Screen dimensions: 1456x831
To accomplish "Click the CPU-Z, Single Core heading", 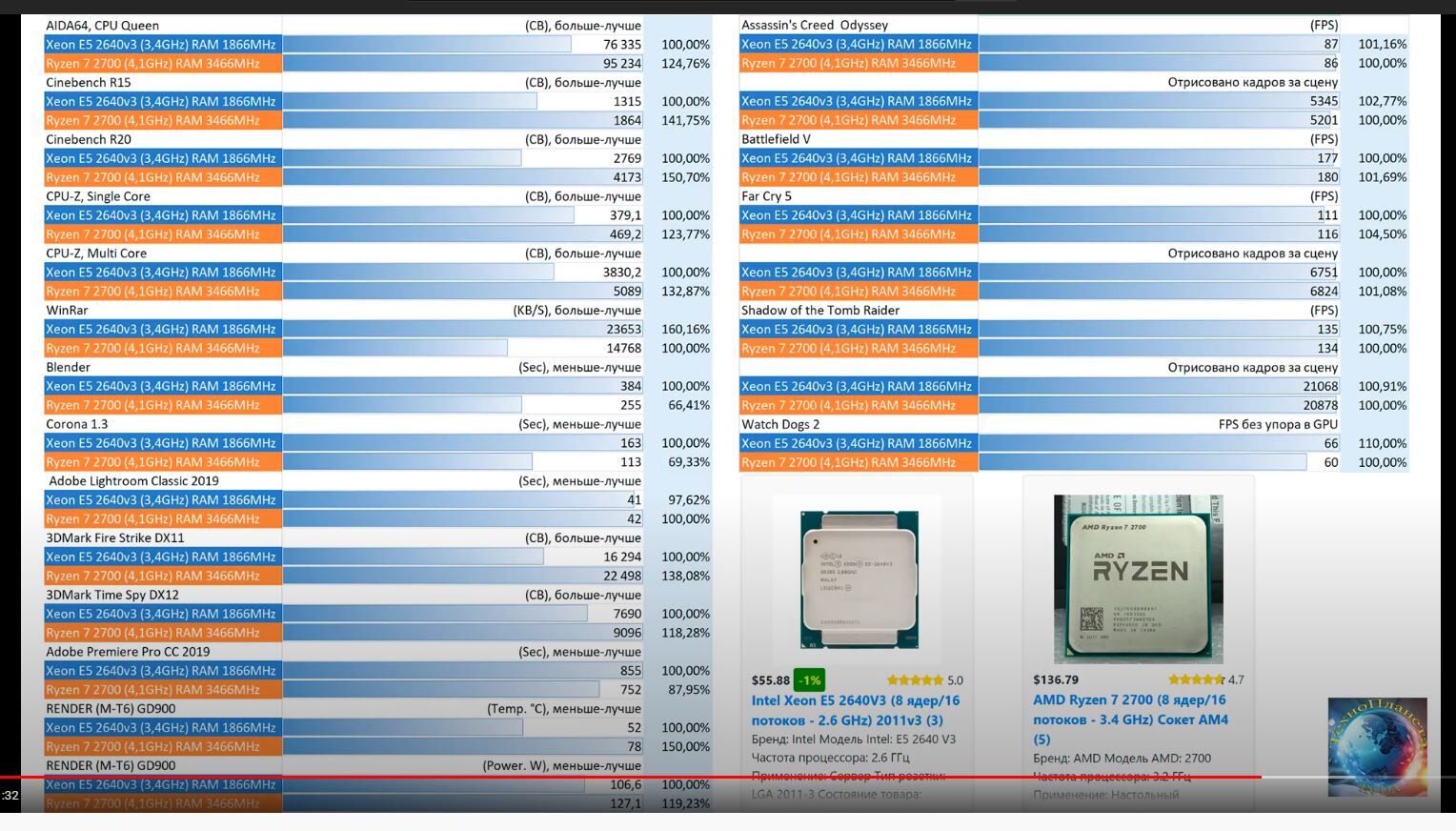I will 98,197.
